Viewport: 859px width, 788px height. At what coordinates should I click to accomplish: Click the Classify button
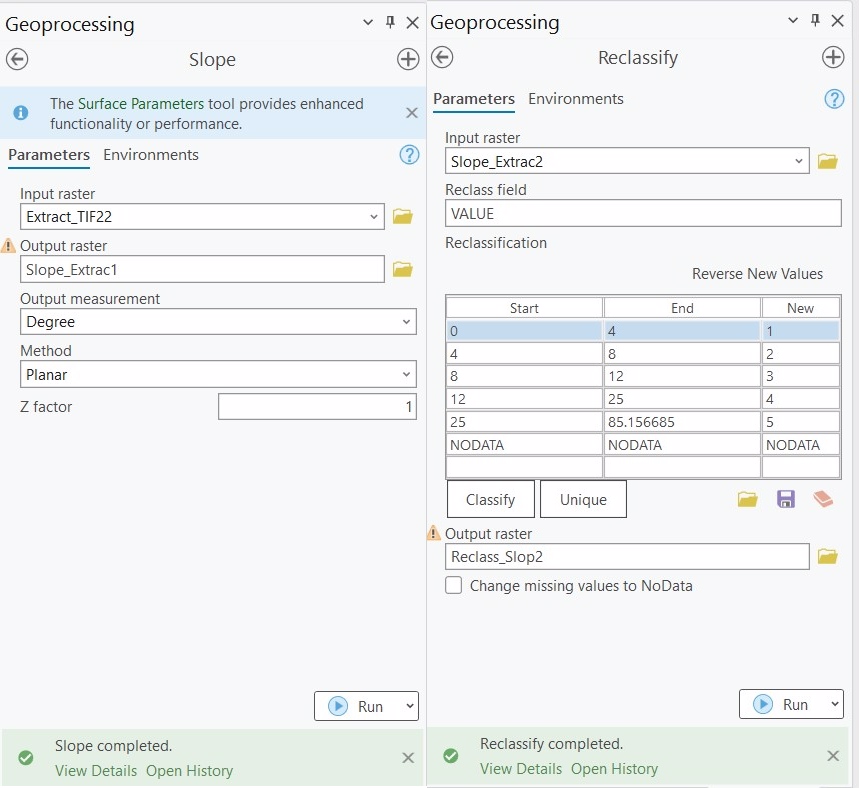[x=490, y=499]
